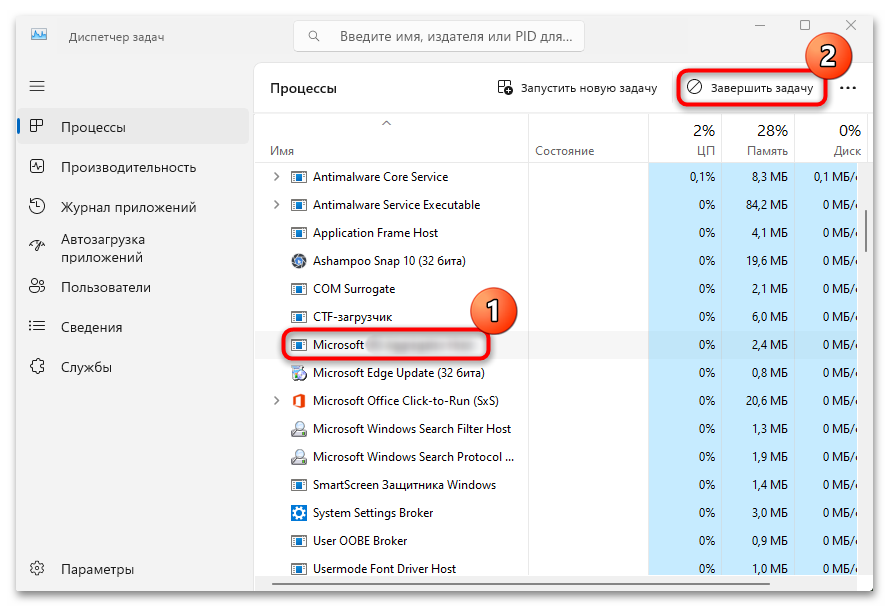Click the search magnifier icon

pyautogui.click(x=314, y=36)
